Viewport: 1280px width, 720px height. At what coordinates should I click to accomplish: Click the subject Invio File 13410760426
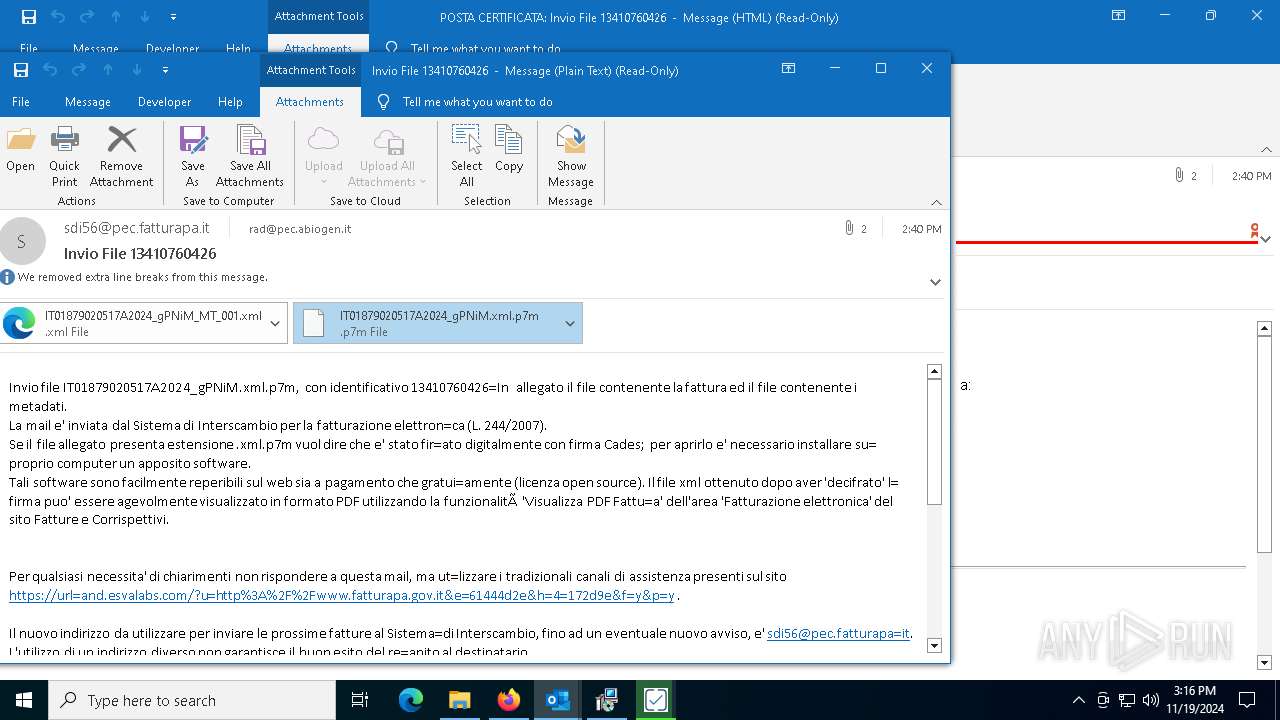coord(140,253)
